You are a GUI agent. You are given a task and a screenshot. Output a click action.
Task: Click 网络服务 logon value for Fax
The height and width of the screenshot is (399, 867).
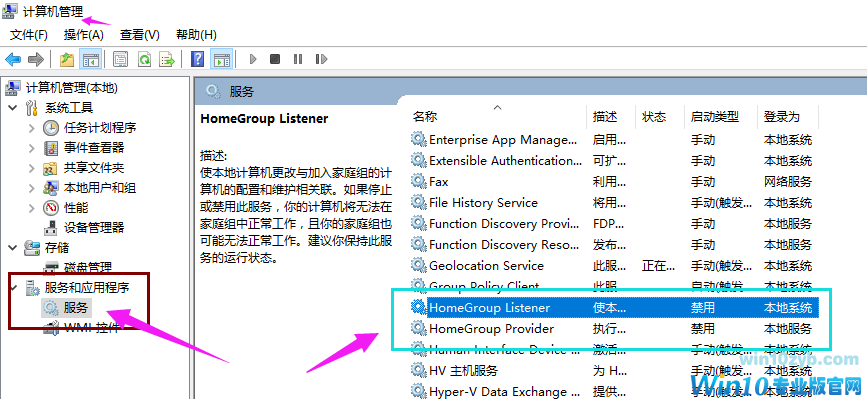point(788,182)
